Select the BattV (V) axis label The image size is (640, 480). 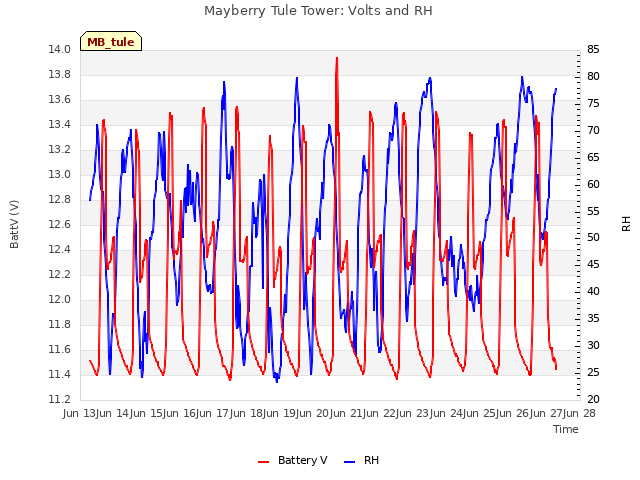pos(14,224)
